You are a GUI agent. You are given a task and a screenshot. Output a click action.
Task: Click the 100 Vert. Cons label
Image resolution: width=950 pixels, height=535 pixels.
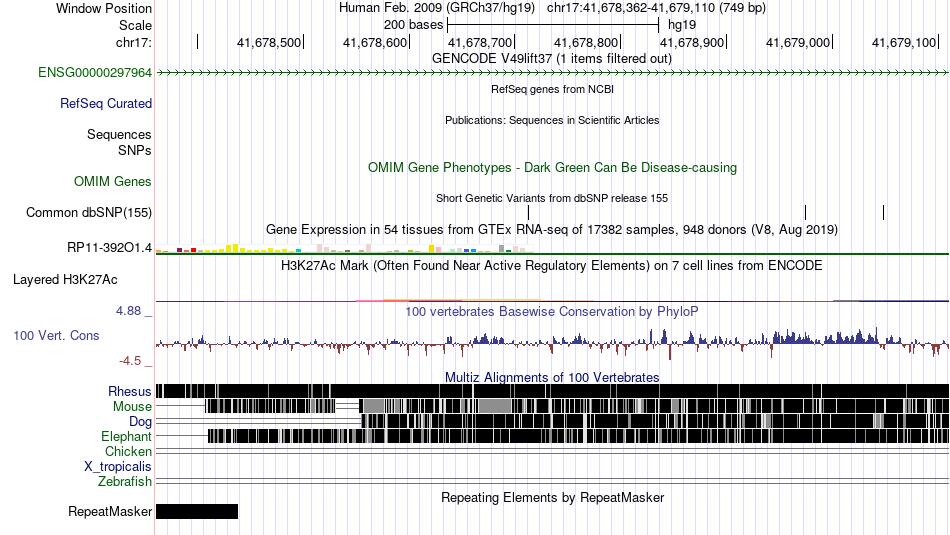tap(56, 336)
